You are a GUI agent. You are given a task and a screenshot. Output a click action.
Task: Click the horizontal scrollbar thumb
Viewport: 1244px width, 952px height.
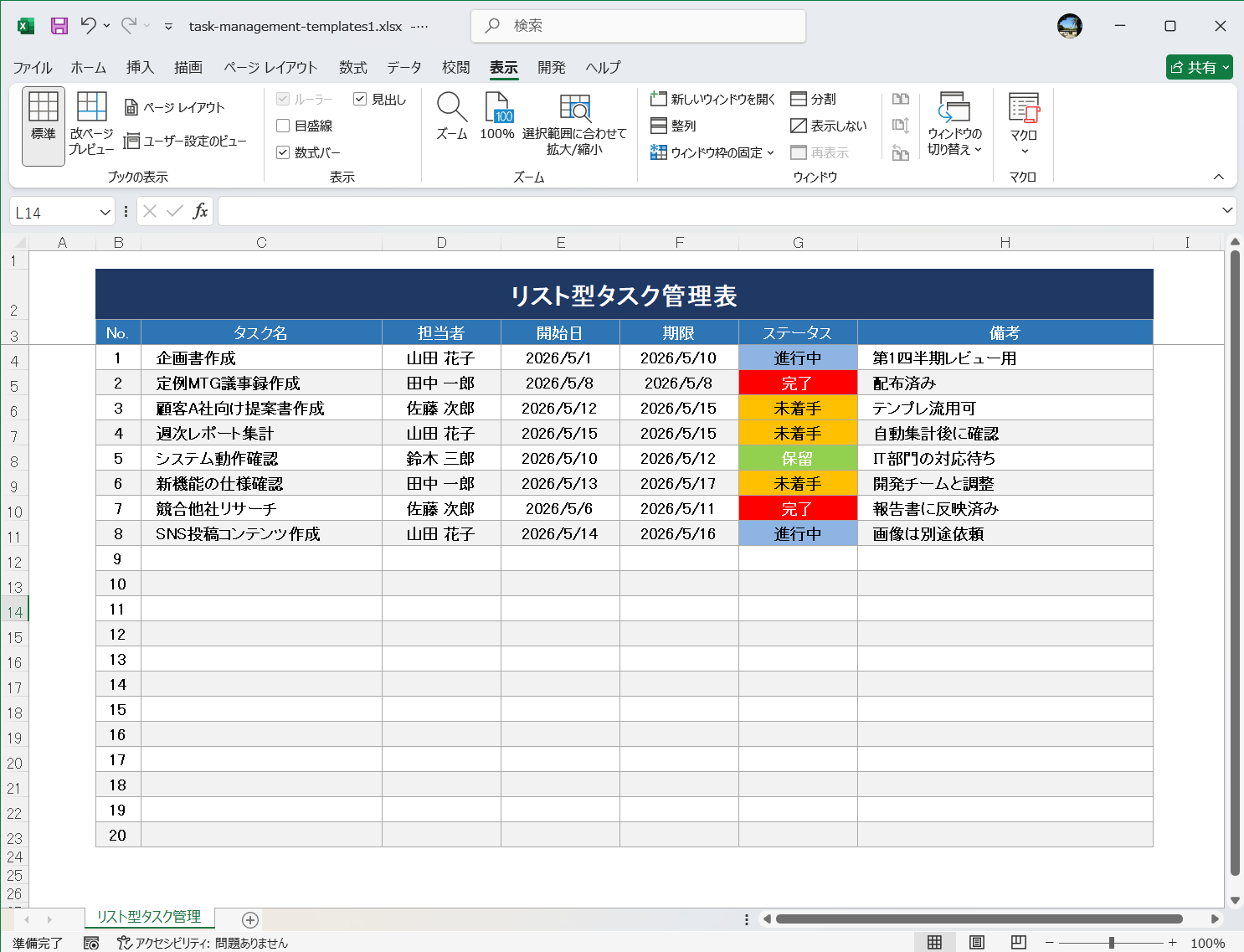click(979, 919)
